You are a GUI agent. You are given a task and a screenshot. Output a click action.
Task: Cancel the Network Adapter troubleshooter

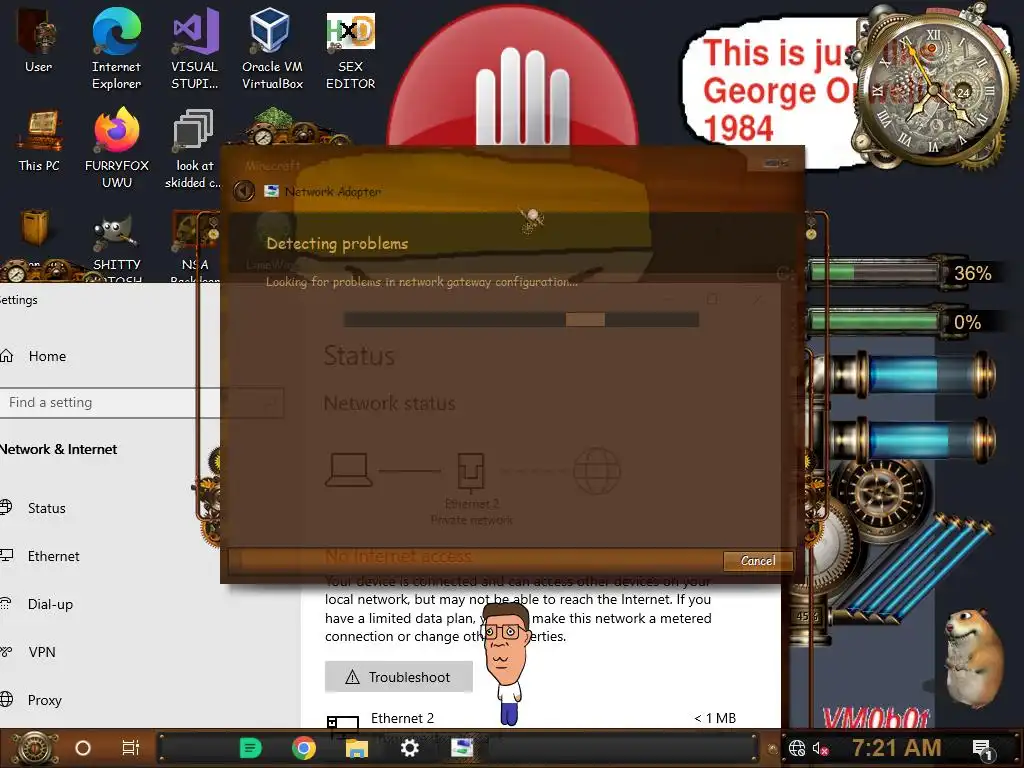[758, 560]
